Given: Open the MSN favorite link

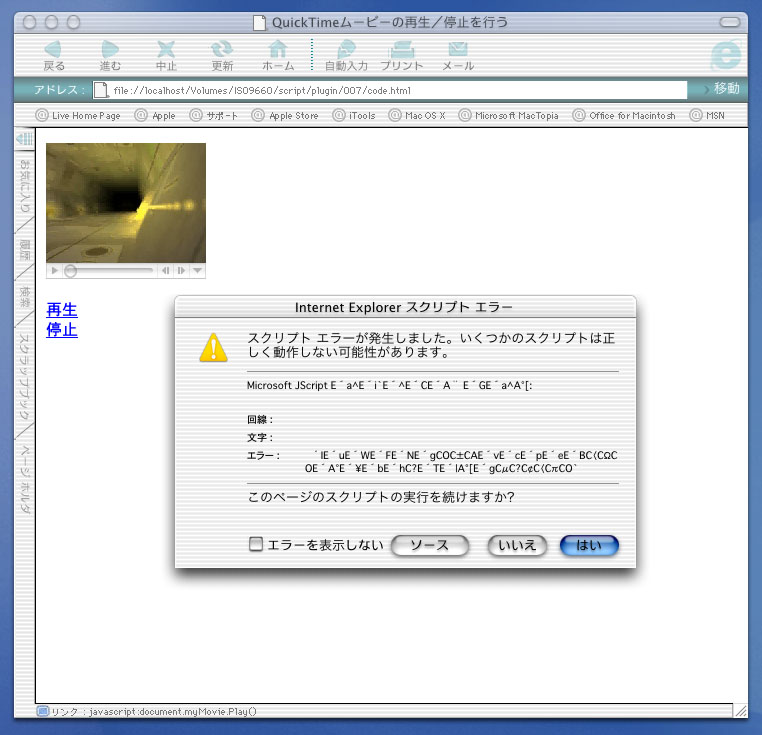Looking at the screenshot, I should point(708,116).
